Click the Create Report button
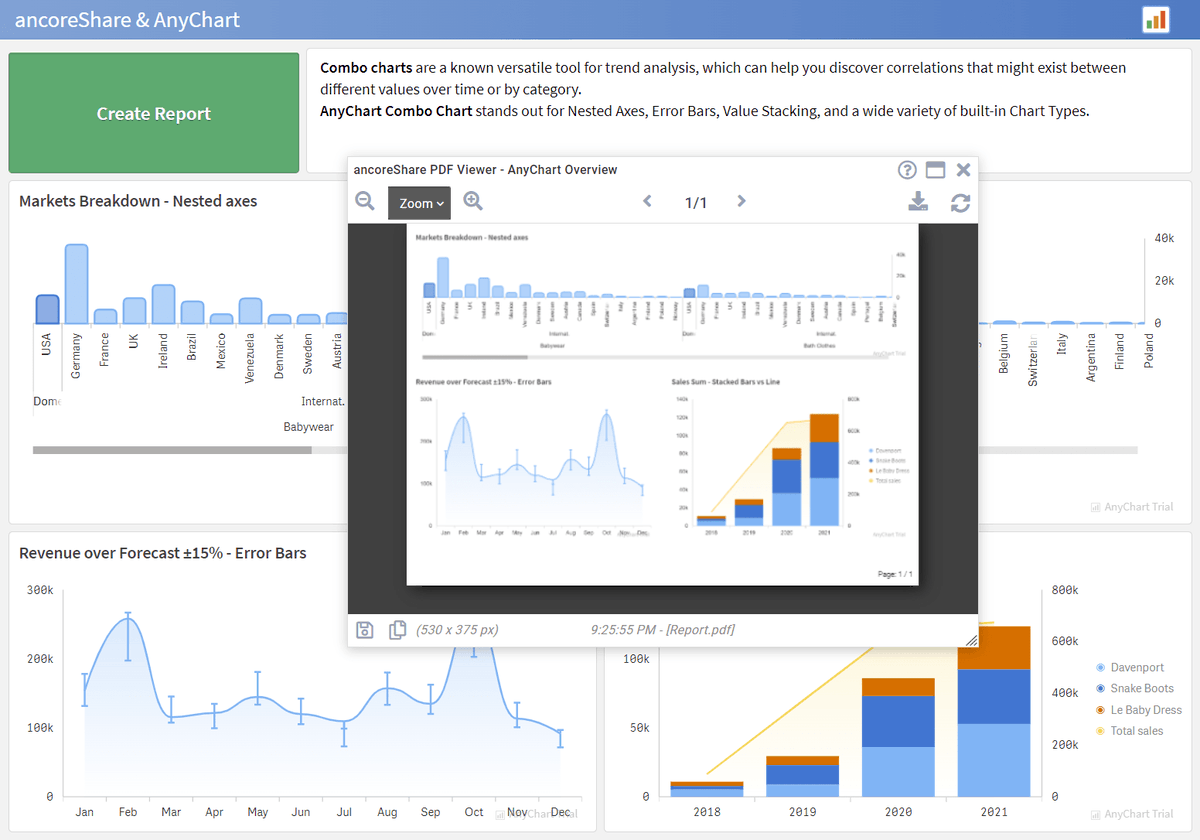 point(153,113)
